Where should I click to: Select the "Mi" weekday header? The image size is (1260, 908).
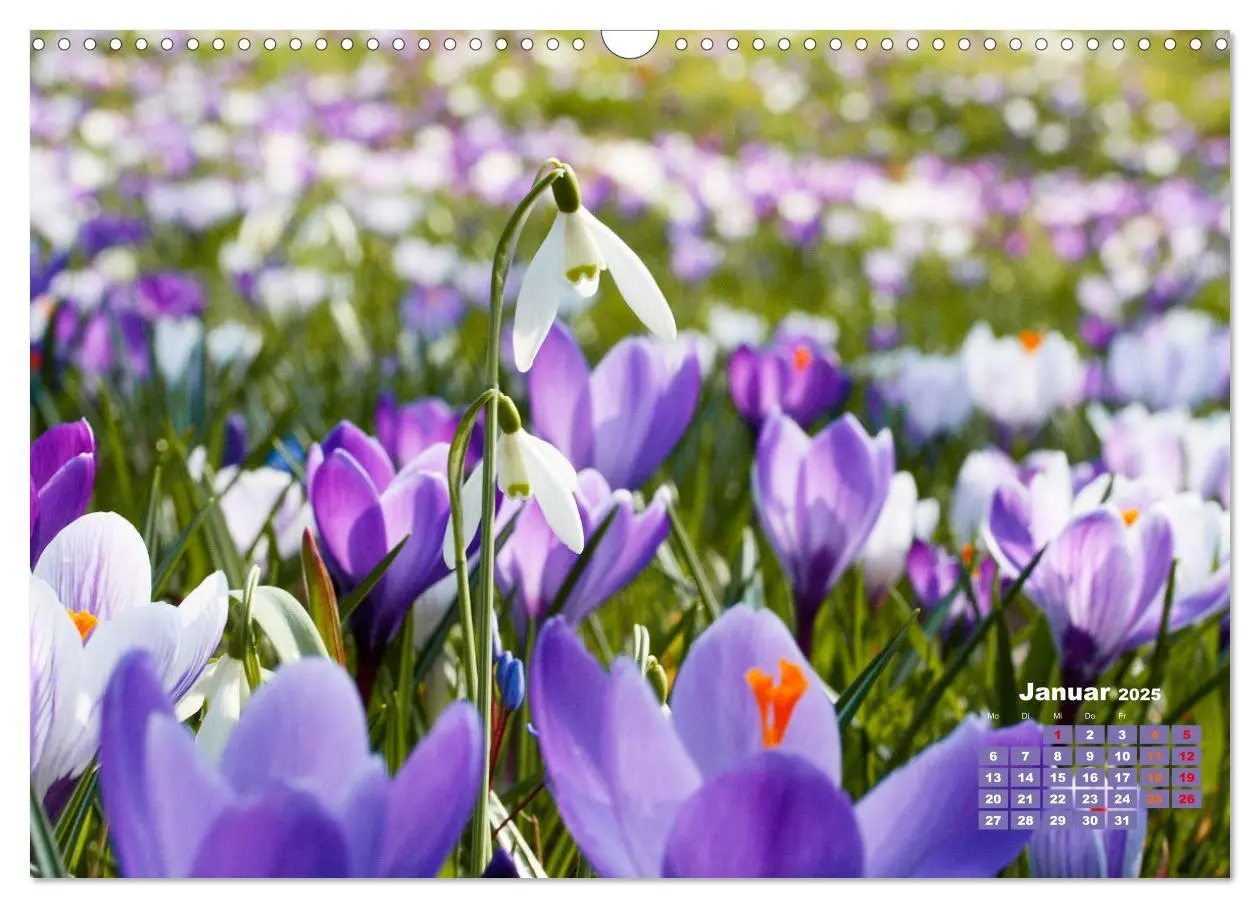click(x=1057, y=716)
